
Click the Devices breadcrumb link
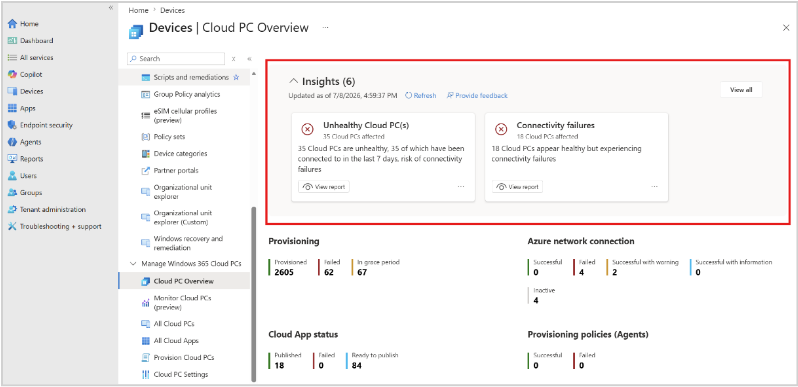pyautogui.click(x=173, y=10)
